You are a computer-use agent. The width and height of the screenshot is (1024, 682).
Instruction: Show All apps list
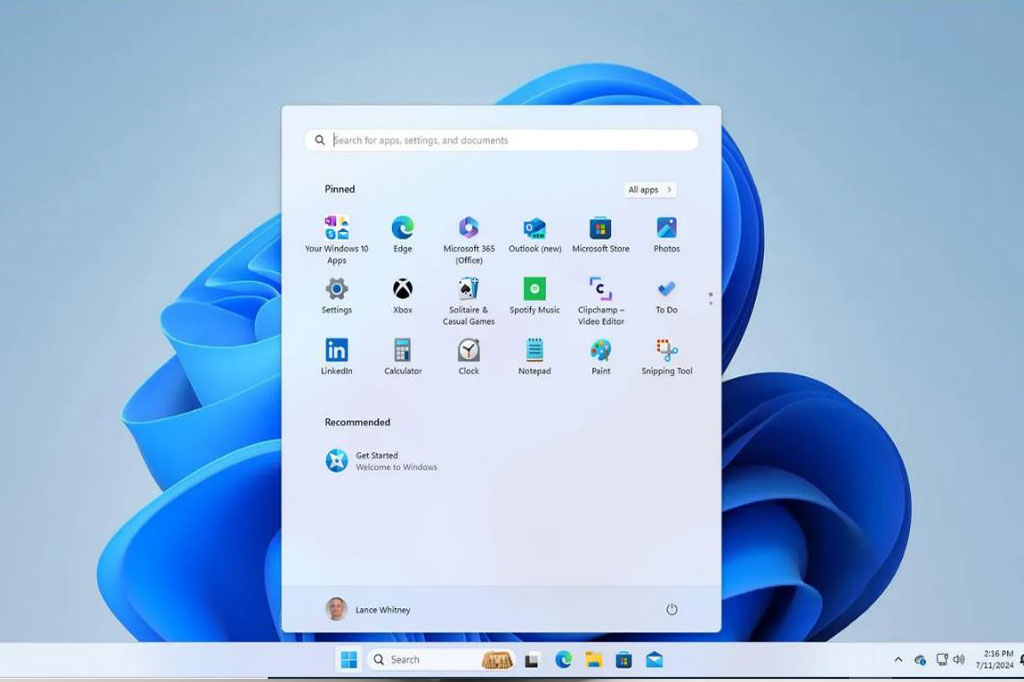pyautogui.click(x=649, y=189)
